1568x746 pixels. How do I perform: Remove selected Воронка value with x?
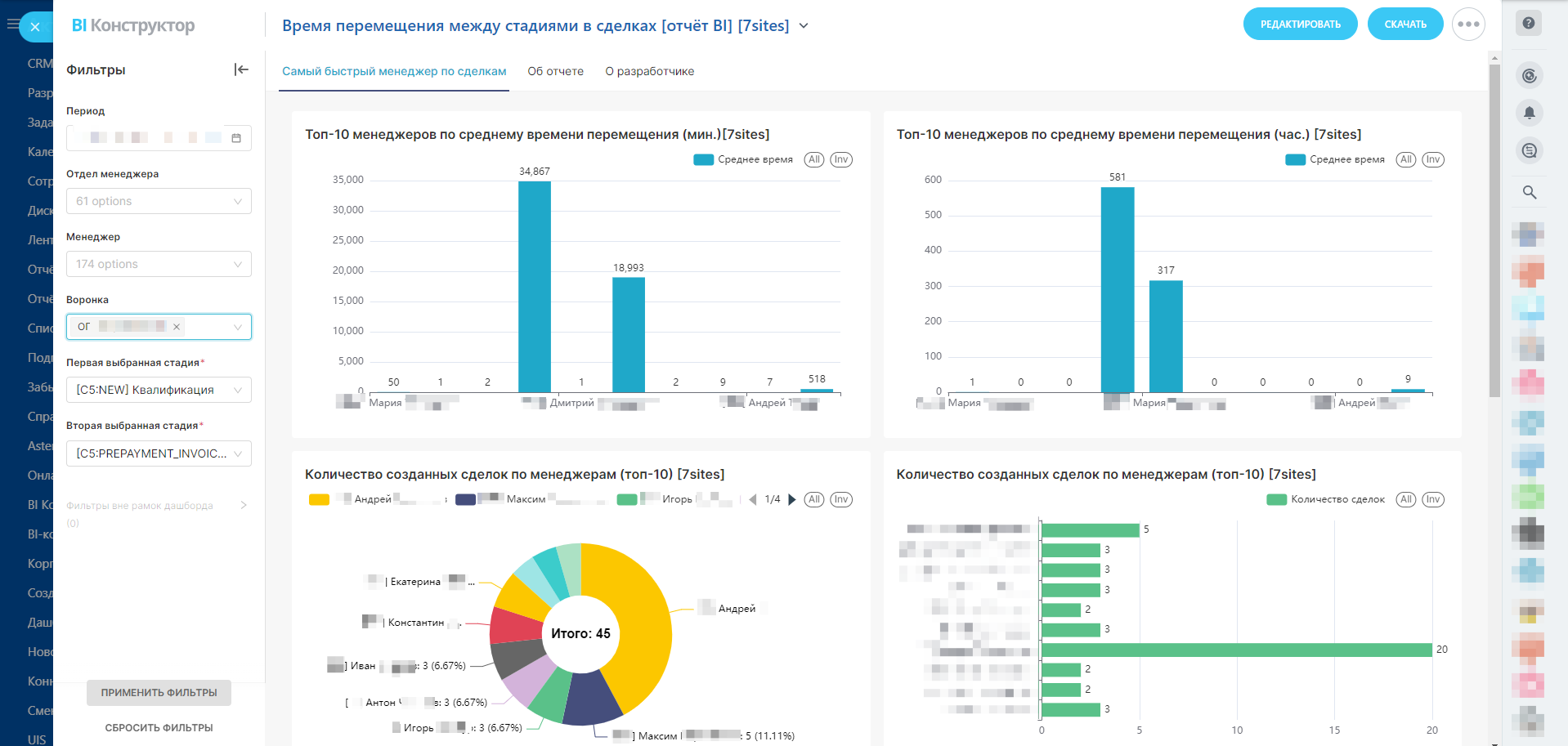click(x=177, y=327)
